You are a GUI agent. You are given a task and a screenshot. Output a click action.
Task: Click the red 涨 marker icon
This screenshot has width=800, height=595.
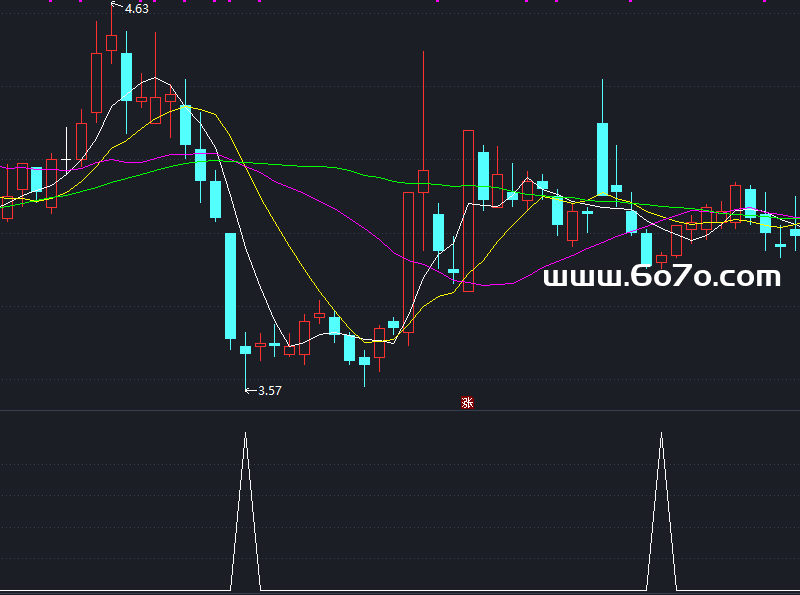click(466, 403)
